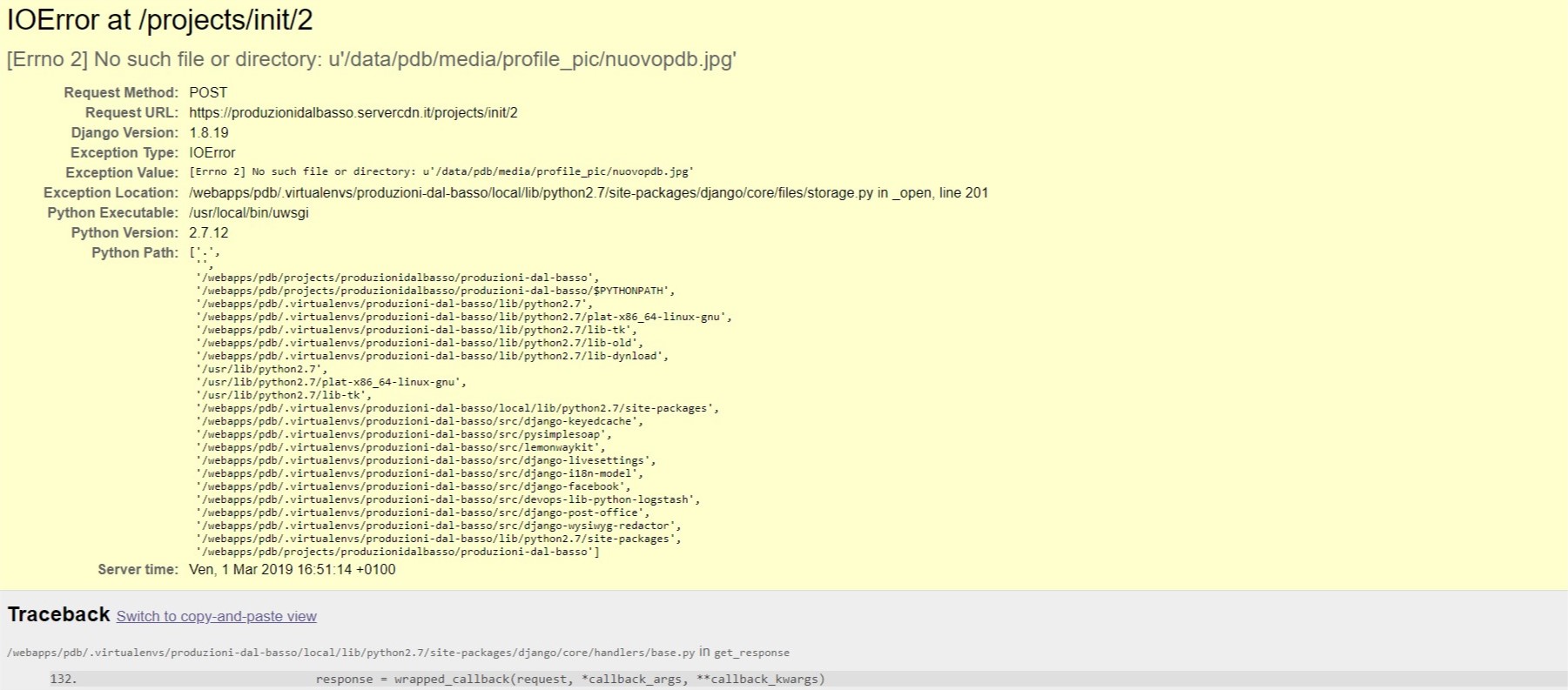Image resolution: width=1568 pixels, height=690 pixels.
Task: Click the Server time value
Action: [293, 569]
